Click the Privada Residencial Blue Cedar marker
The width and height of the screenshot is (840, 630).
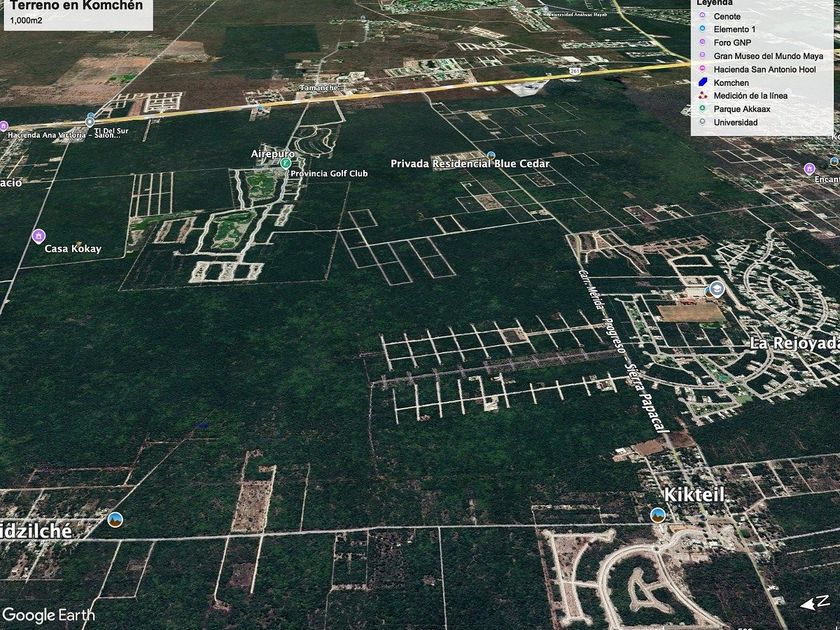pyautogui.click(x=491, y=155)
